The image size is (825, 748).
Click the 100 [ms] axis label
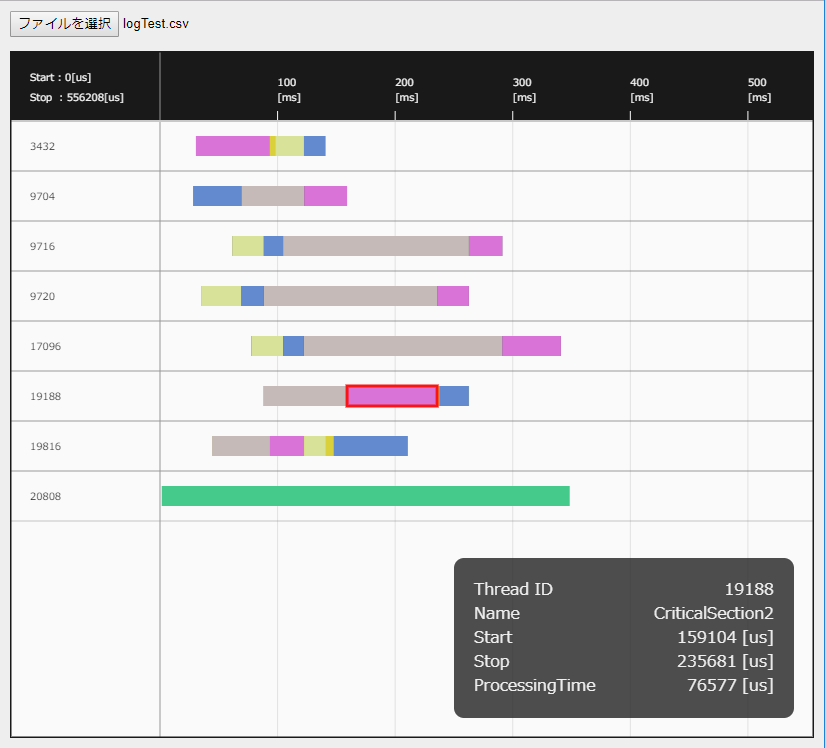tap(288, 90)
